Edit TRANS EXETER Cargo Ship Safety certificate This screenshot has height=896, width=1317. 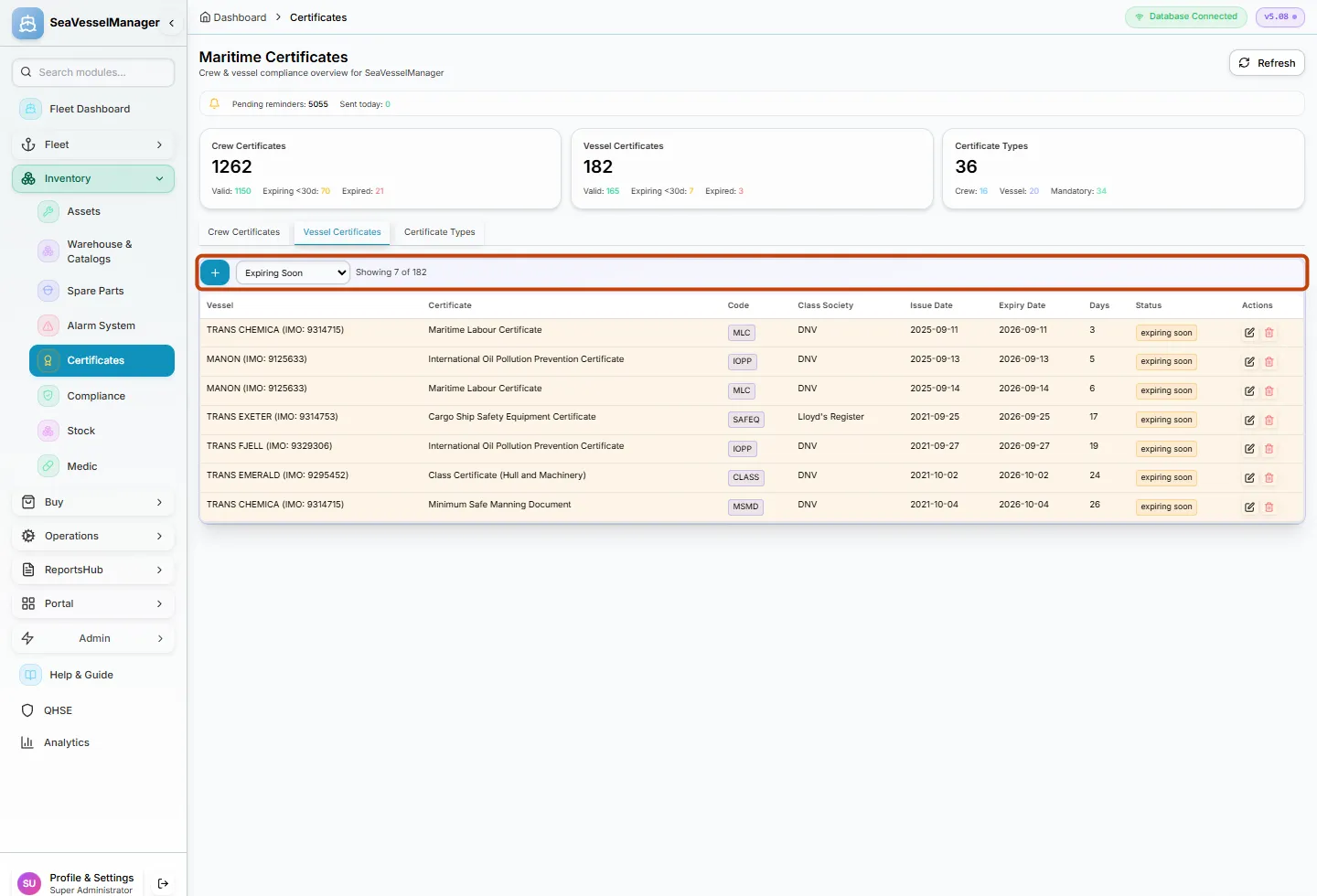tap(1249, 421)
